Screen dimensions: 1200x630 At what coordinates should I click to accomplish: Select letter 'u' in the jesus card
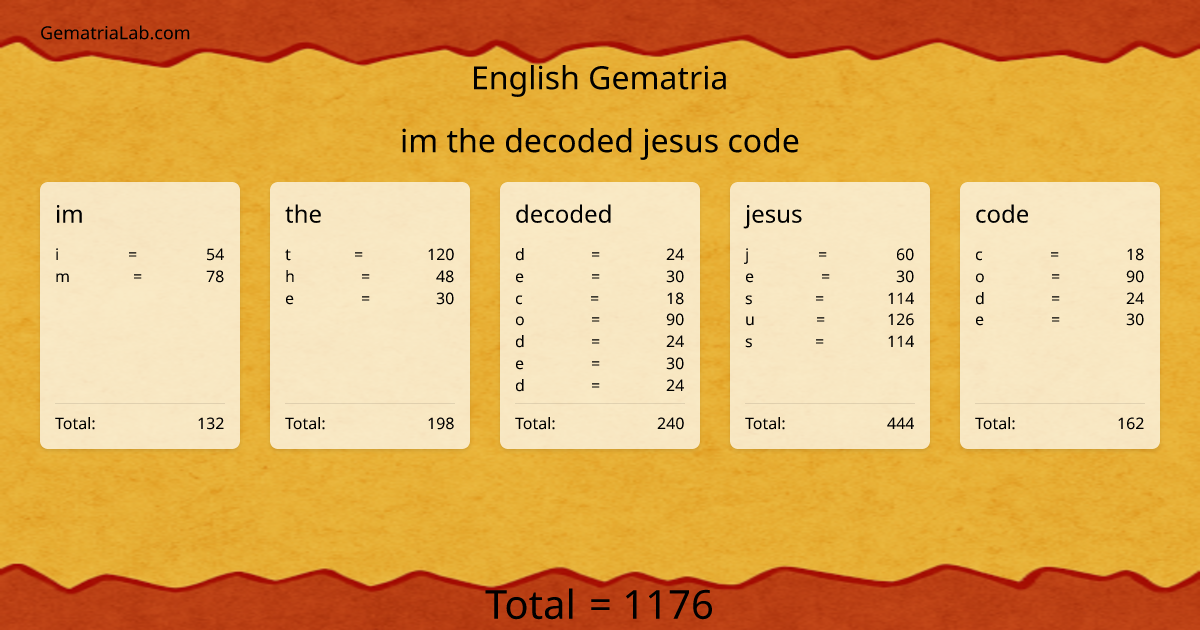coord(750,320)
